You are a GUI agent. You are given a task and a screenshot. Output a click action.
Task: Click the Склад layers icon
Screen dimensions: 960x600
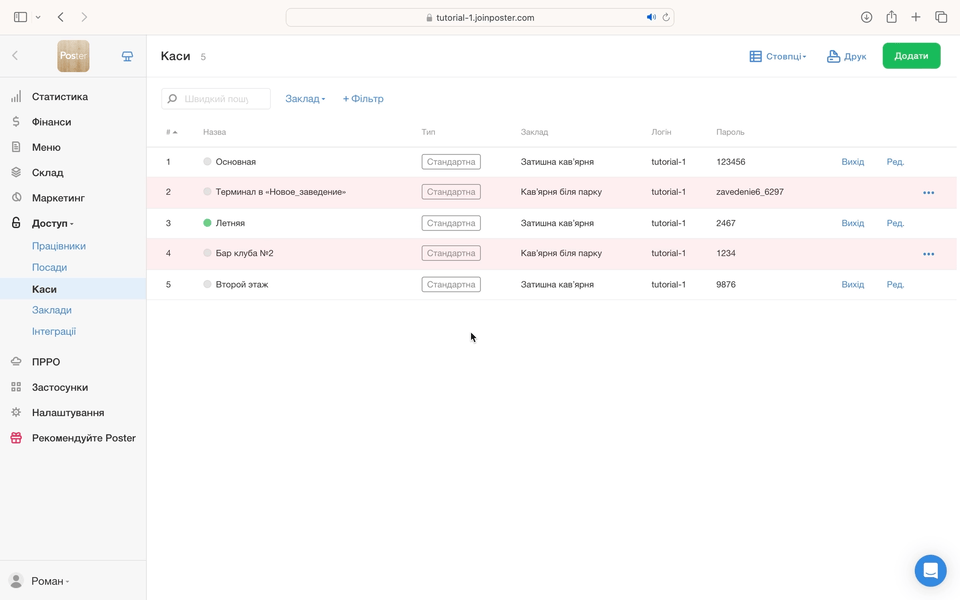click(x=16, y=172)
